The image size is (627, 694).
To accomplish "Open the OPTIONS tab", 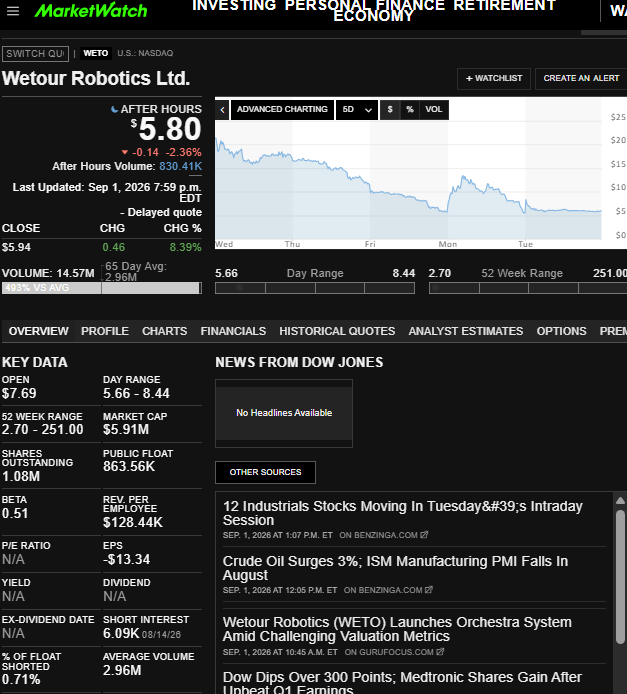I will coord(562,331).
